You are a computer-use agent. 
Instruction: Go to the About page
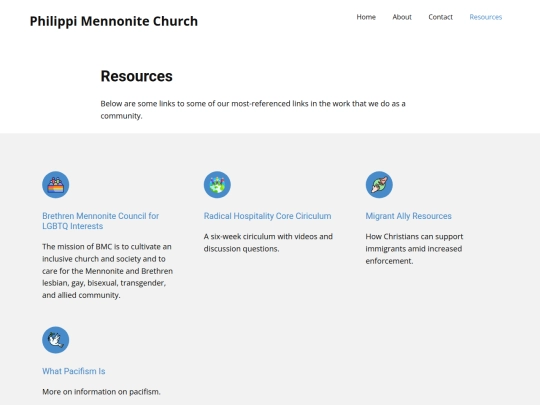pos(402,17)
